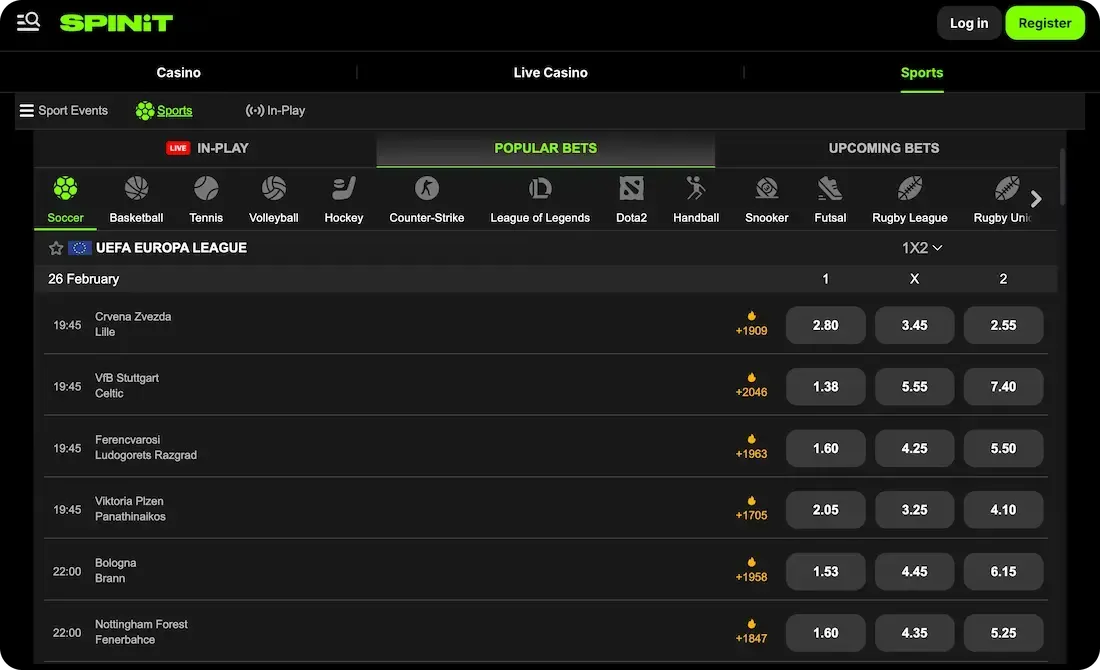Bet on Lille at 2.55

pos(1003,325)
